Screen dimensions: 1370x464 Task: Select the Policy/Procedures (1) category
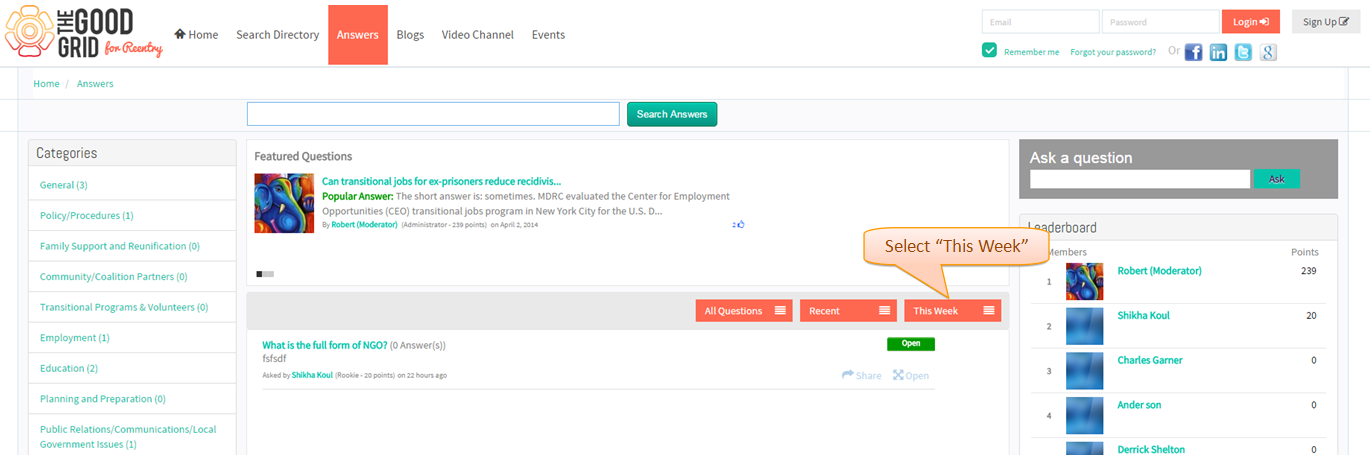click(87, 215)
